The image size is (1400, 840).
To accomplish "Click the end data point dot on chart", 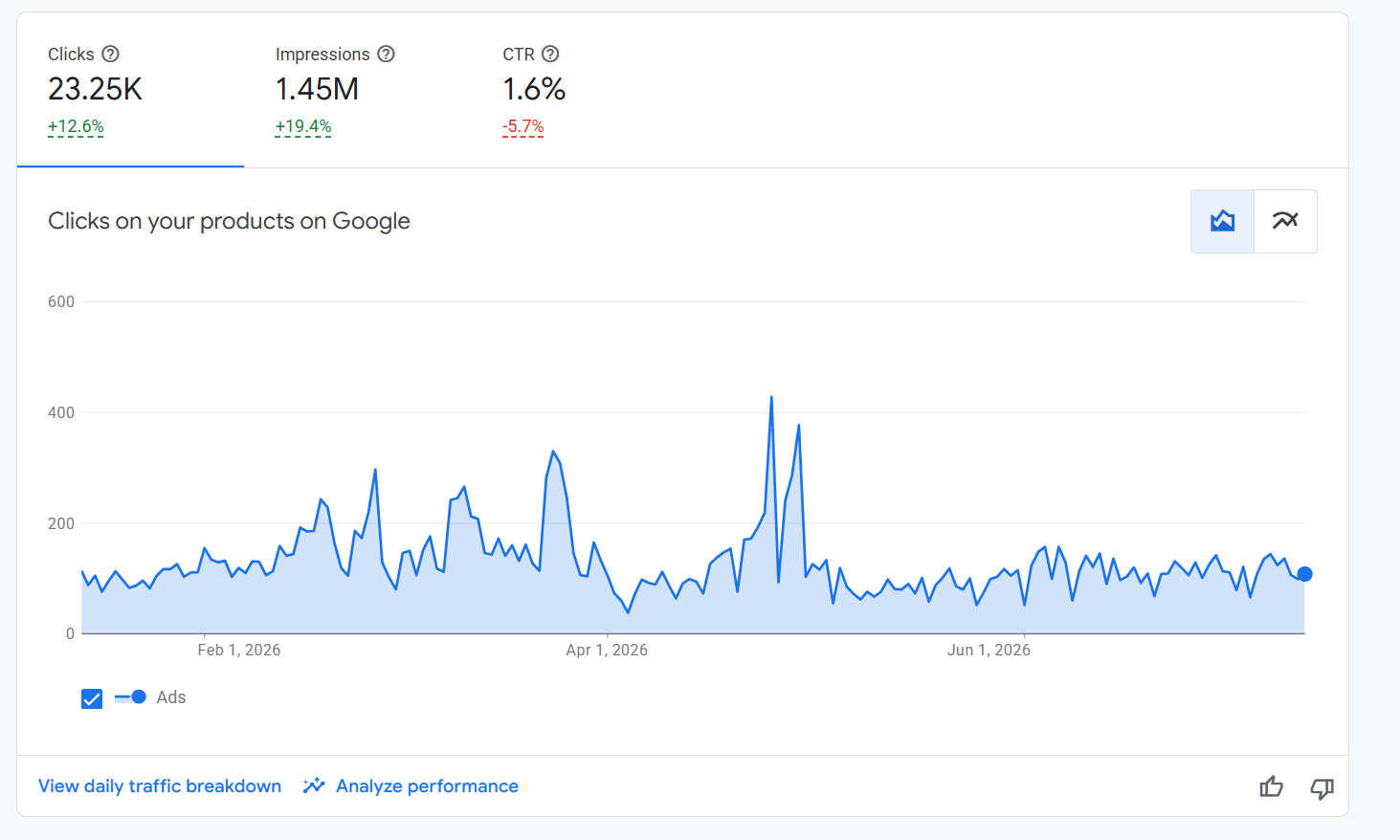I will point(1304,574).
